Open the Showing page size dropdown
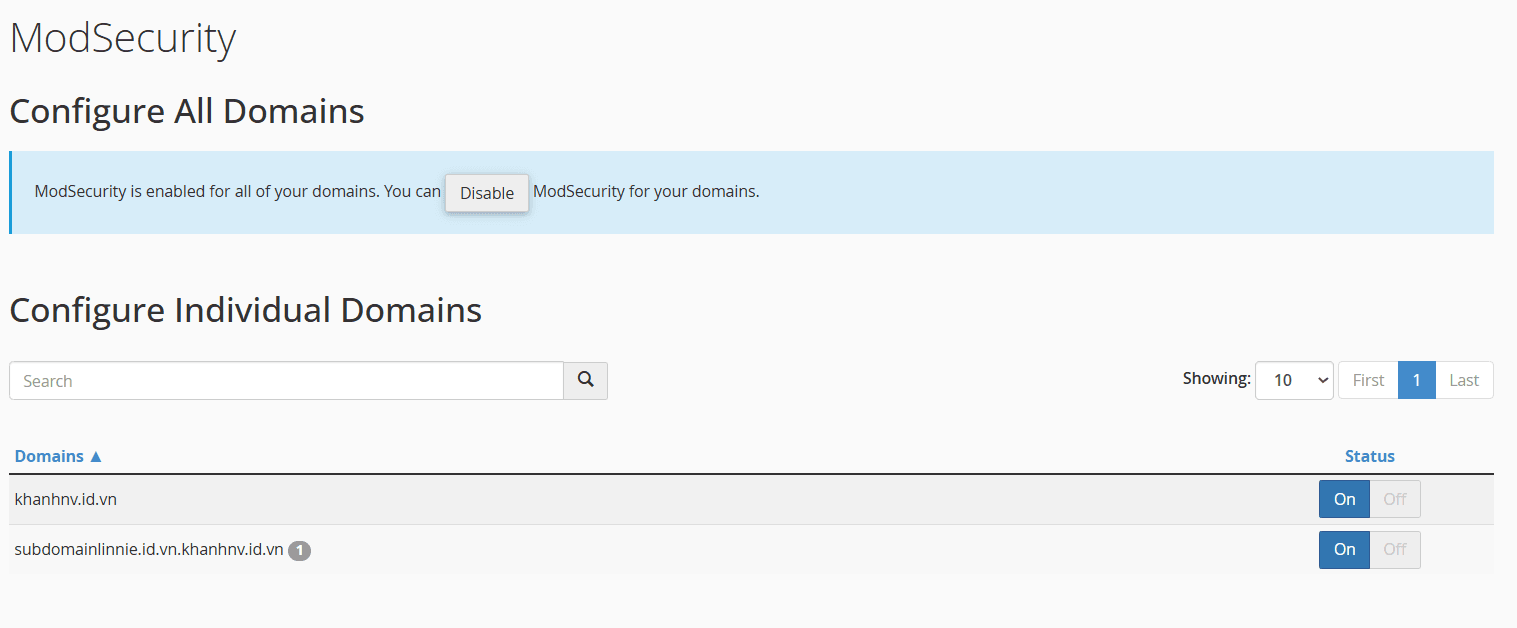 click(x=1294, y=380)
